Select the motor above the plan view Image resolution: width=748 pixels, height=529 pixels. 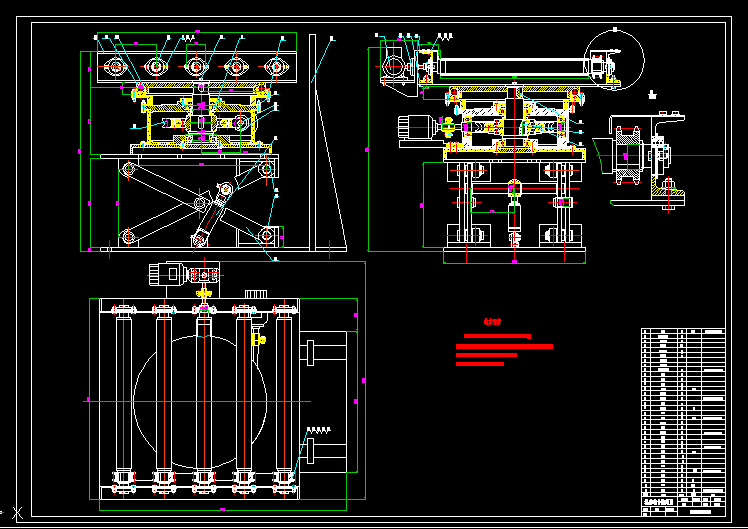coord(167,274)
